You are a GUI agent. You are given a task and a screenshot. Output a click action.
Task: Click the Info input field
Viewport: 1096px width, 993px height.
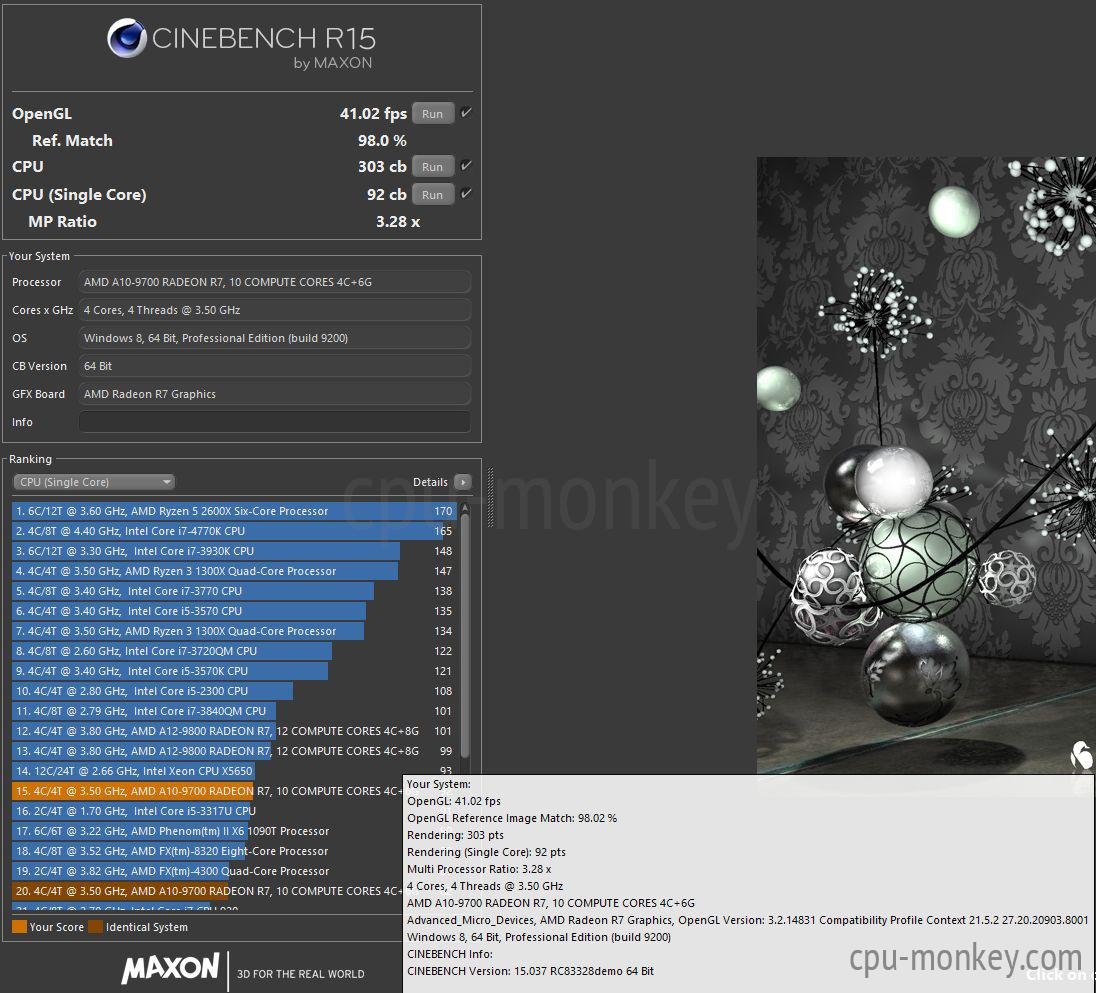click(274, 422)
